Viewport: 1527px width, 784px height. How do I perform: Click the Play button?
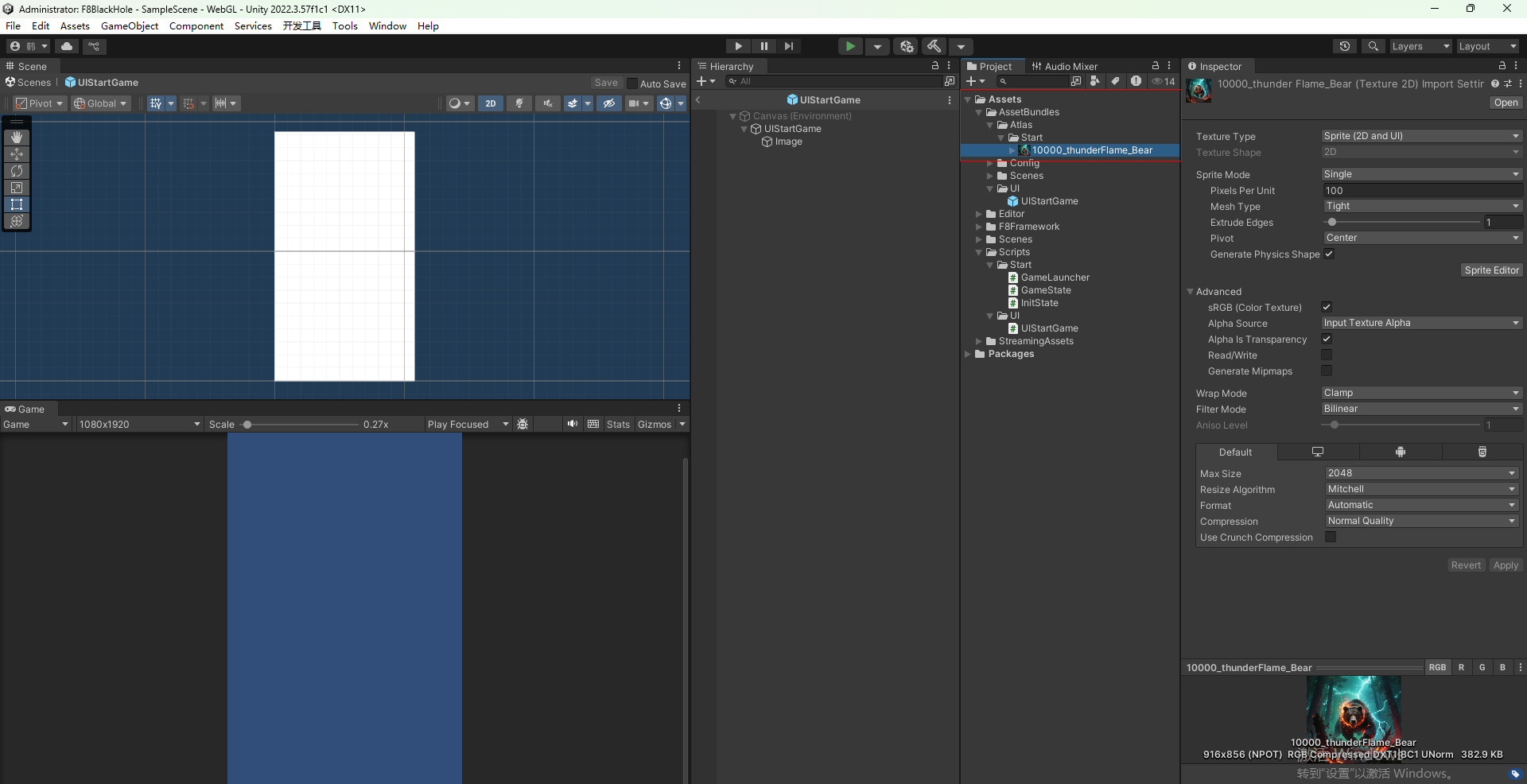(738, 46)
